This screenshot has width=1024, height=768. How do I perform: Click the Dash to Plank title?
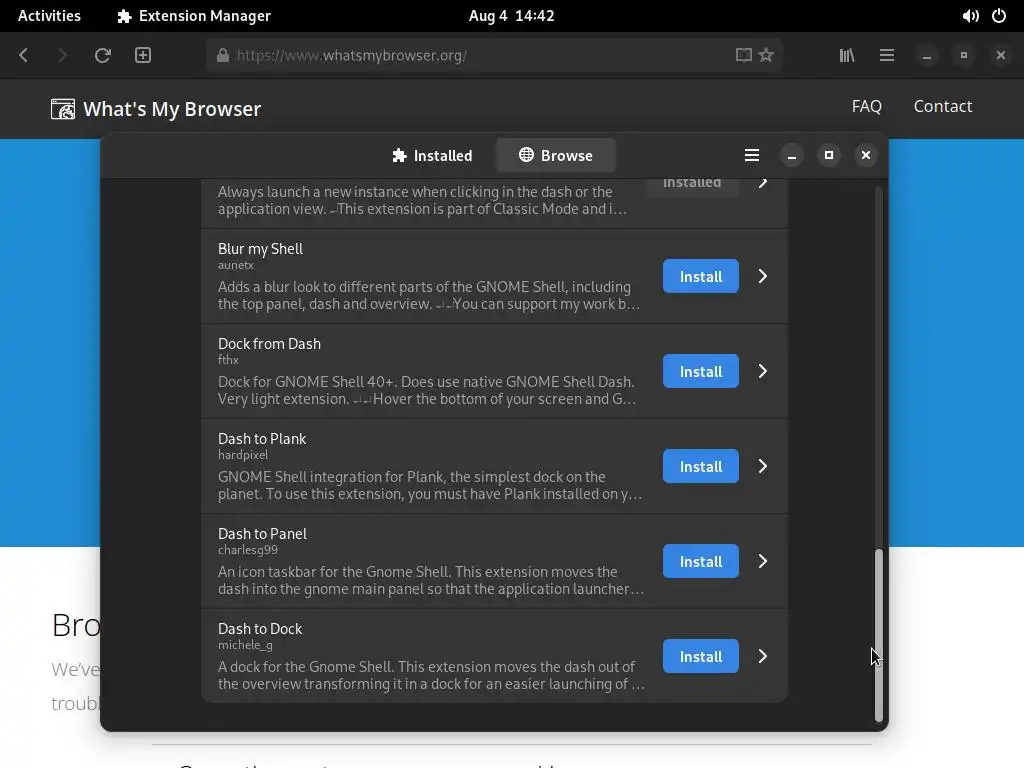coord(262,439)
